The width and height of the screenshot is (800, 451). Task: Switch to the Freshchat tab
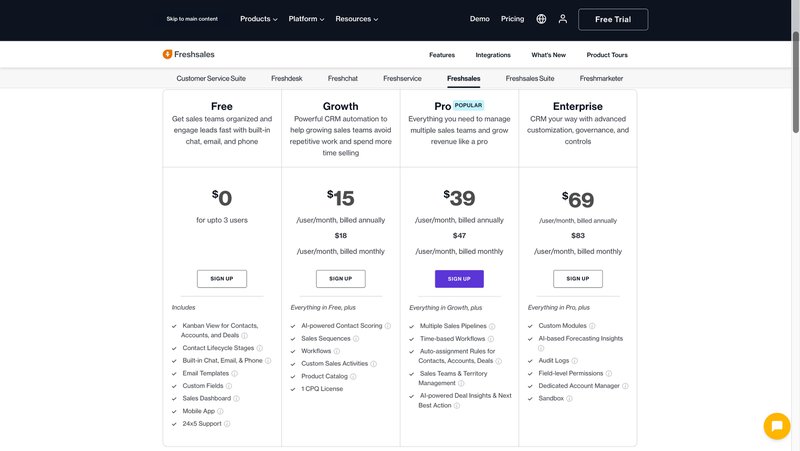343,79
